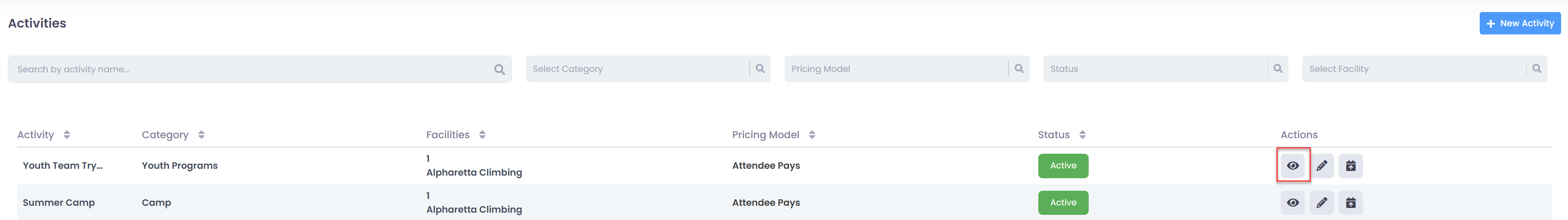Click magnifier icon in Select Category filter

(x=760, y=69)
